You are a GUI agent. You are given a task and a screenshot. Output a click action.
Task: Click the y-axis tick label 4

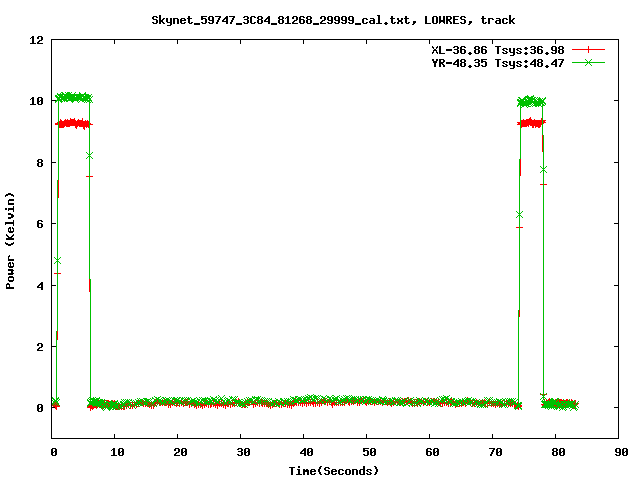40,286
